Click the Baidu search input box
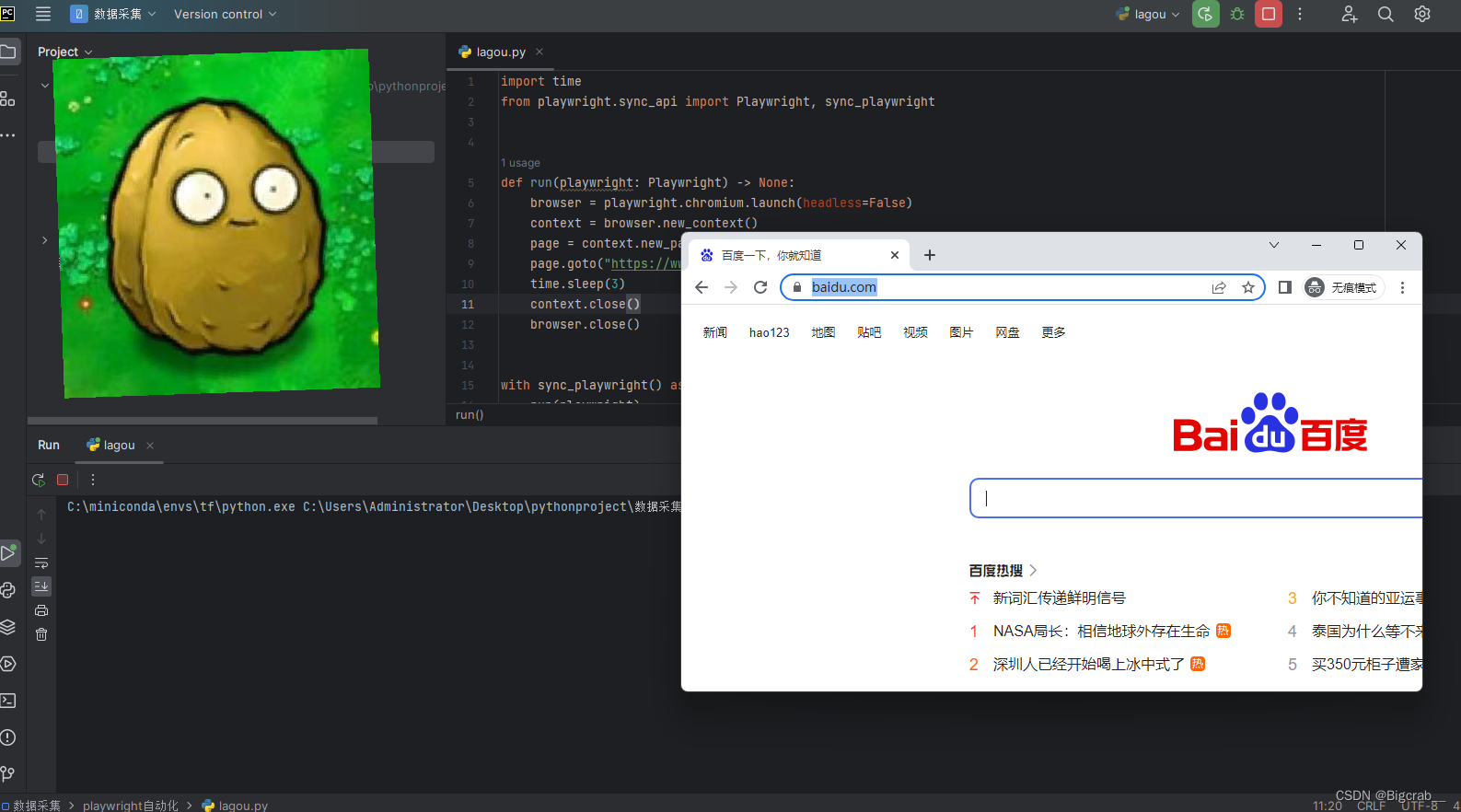 1196,498
